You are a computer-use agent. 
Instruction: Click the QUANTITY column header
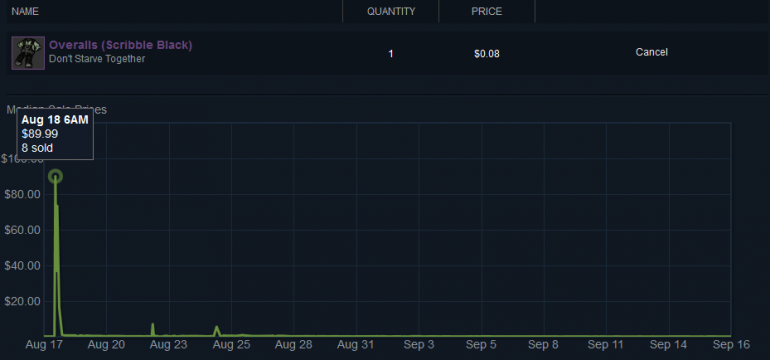tap(391, 11)
